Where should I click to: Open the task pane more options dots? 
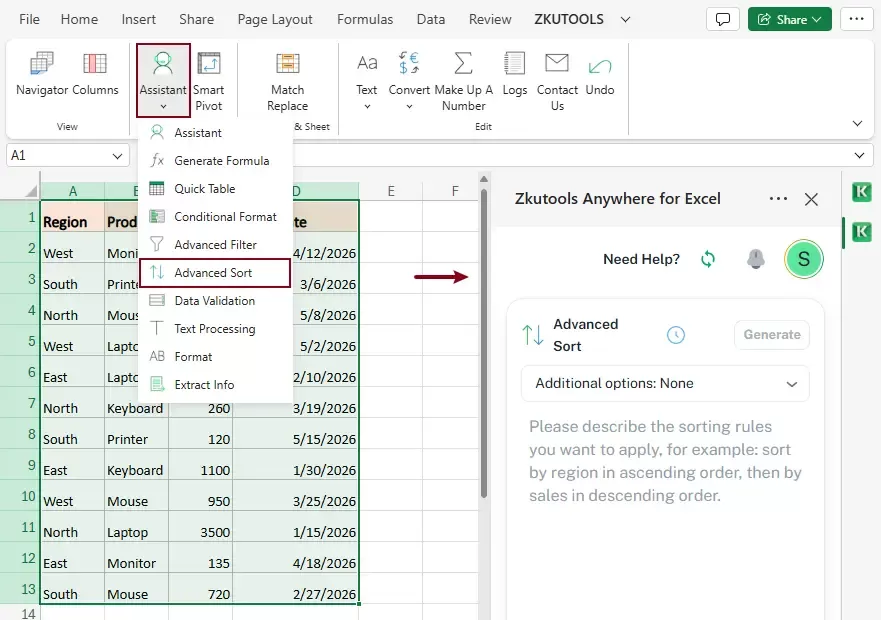pos(778,198)
